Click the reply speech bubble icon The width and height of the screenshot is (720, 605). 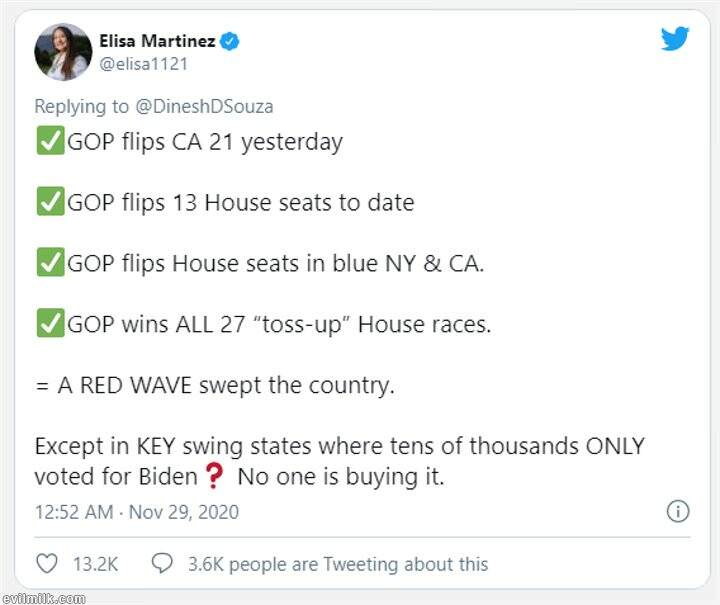[x=162, y=564]
